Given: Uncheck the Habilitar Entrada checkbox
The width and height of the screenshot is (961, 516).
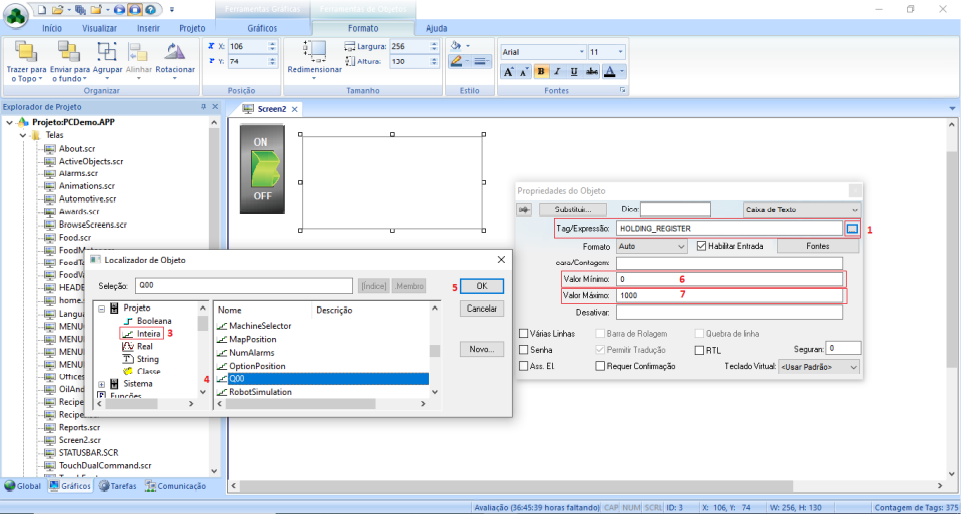Looking at the screenshot, I should click(x=701, y=246).
